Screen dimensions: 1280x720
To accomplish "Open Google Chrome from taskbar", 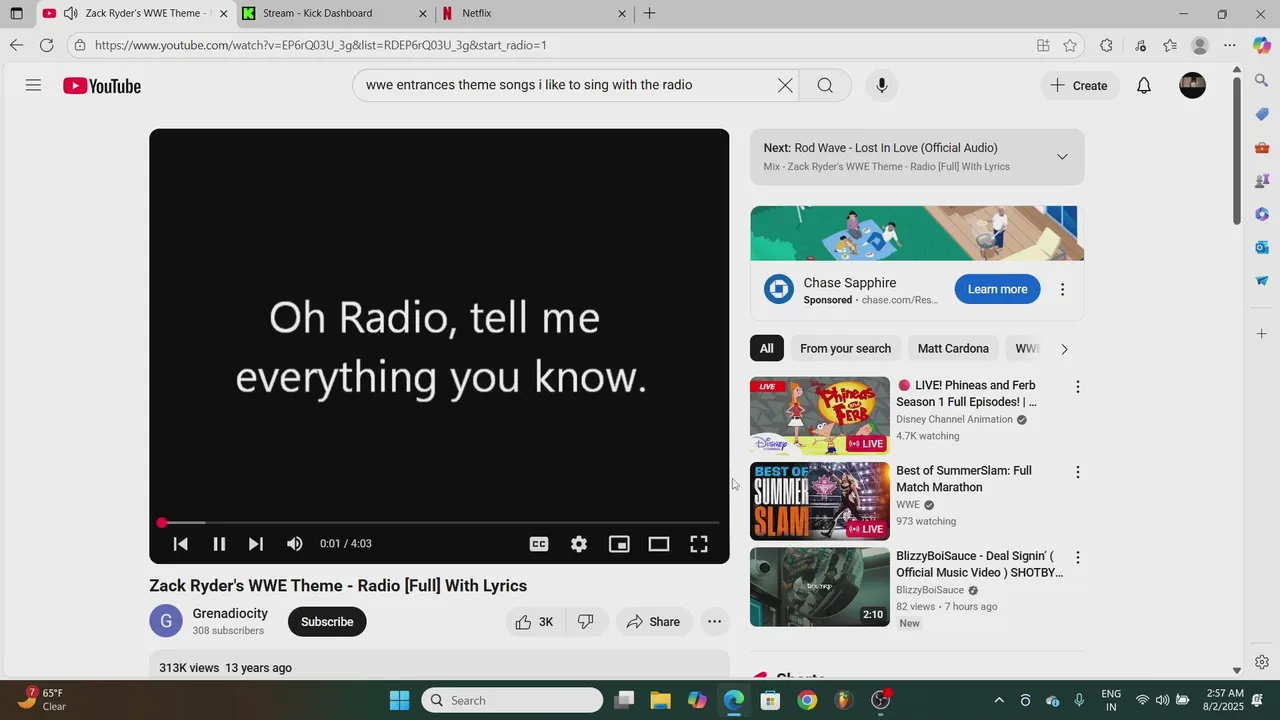I will point(807,700).
